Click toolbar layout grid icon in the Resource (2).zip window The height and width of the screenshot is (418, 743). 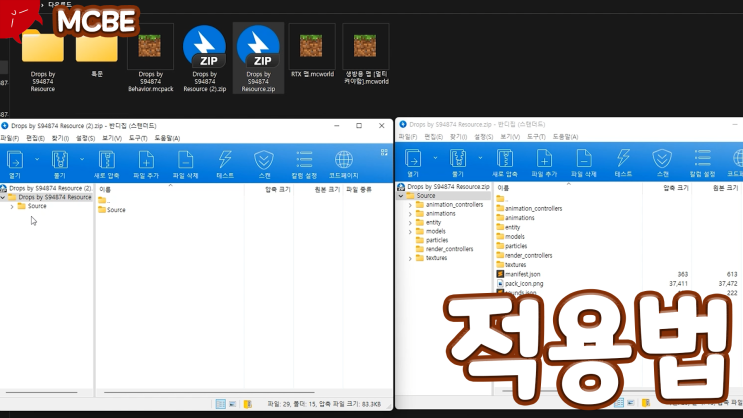[384, 152]
